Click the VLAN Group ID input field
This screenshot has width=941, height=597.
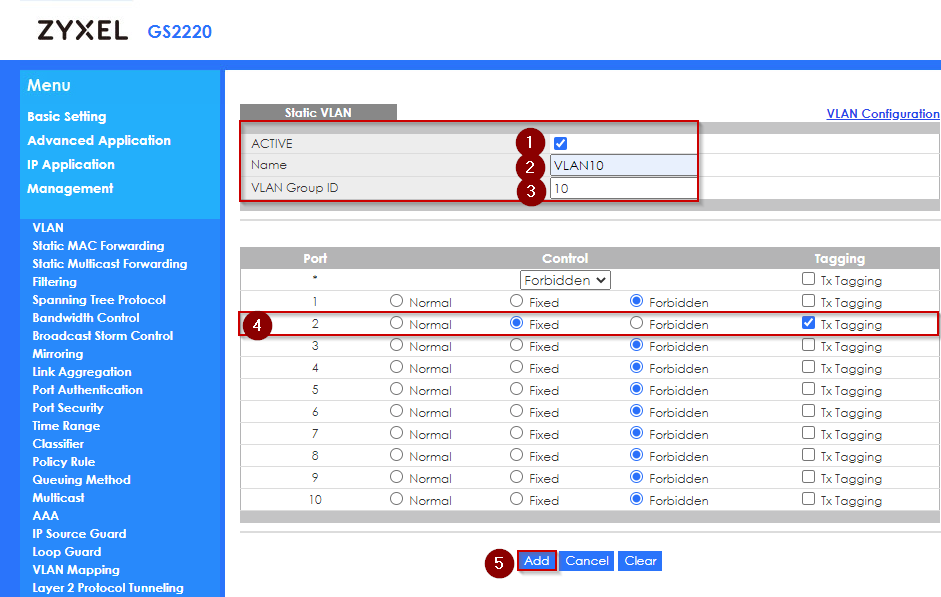tap(623, 188)
